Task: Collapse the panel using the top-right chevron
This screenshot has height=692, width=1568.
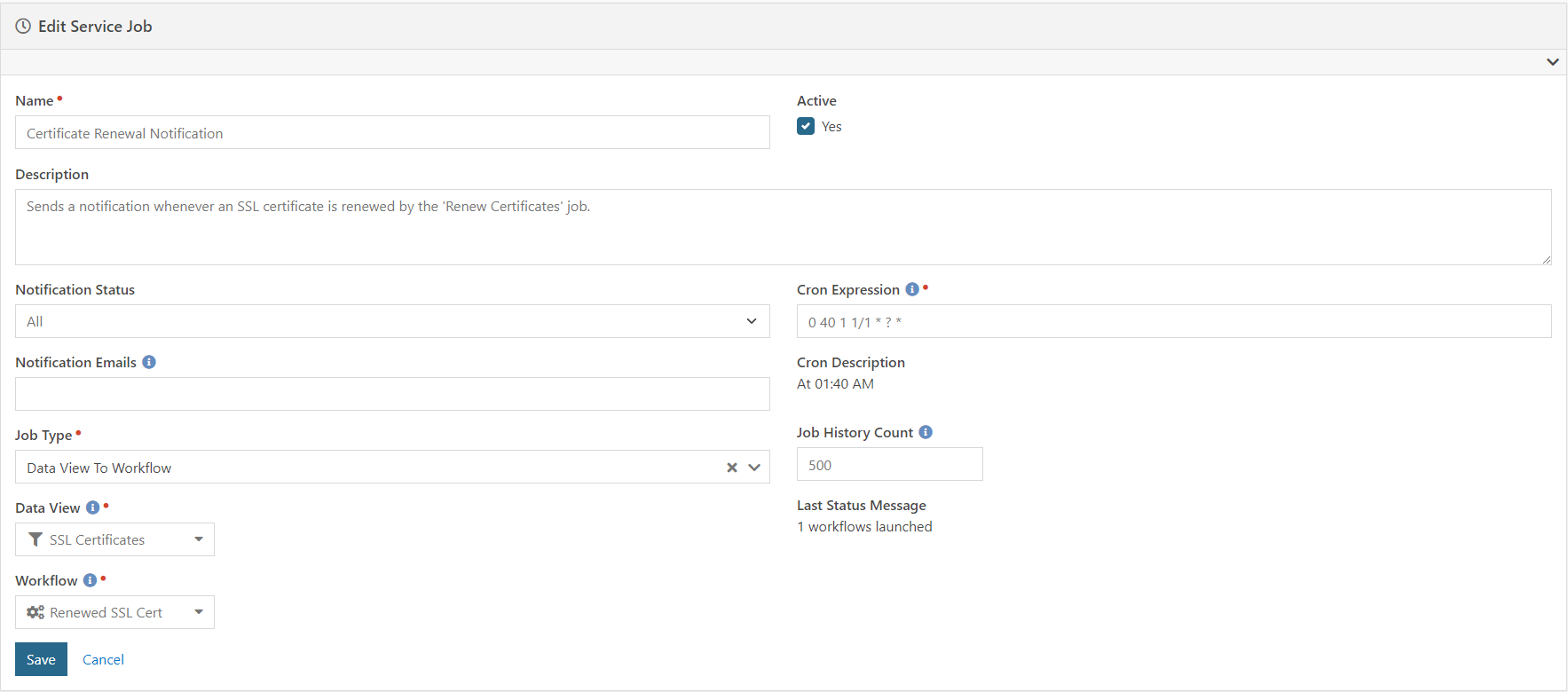Action: 1553,62
